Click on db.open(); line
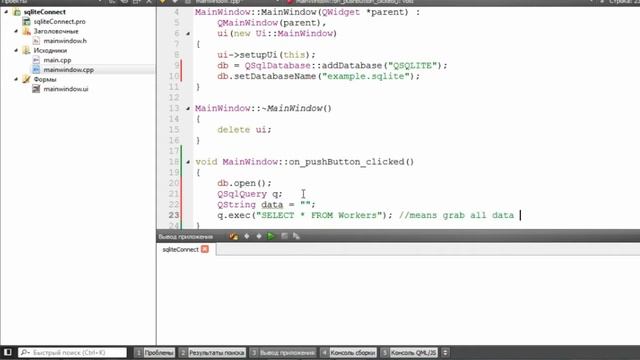The height and width of the screenshot is (360, 640). coord(244,183)
